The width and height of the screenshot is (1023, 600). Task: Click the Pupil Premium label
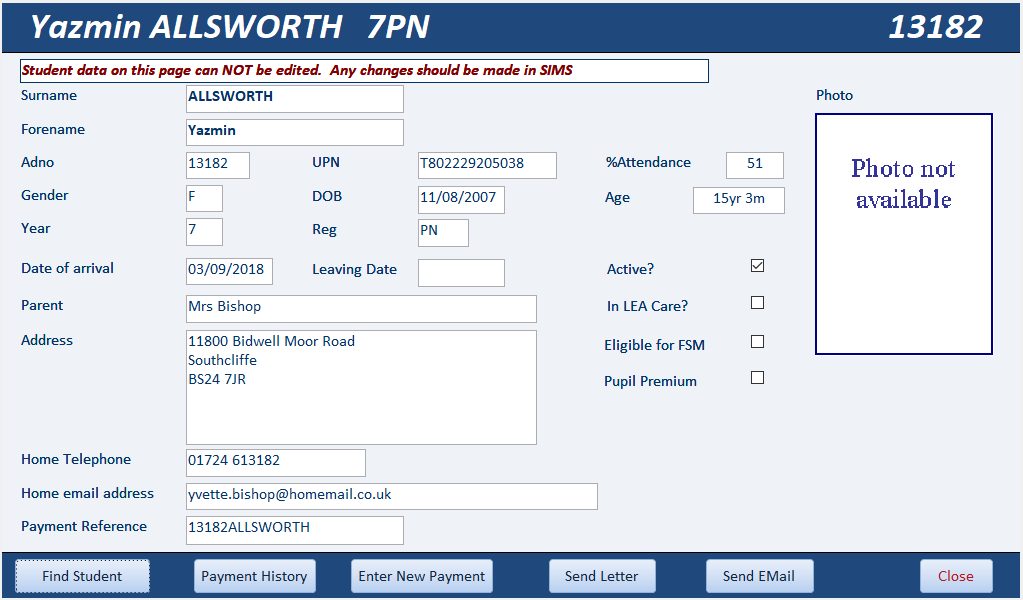pos(650,381)
